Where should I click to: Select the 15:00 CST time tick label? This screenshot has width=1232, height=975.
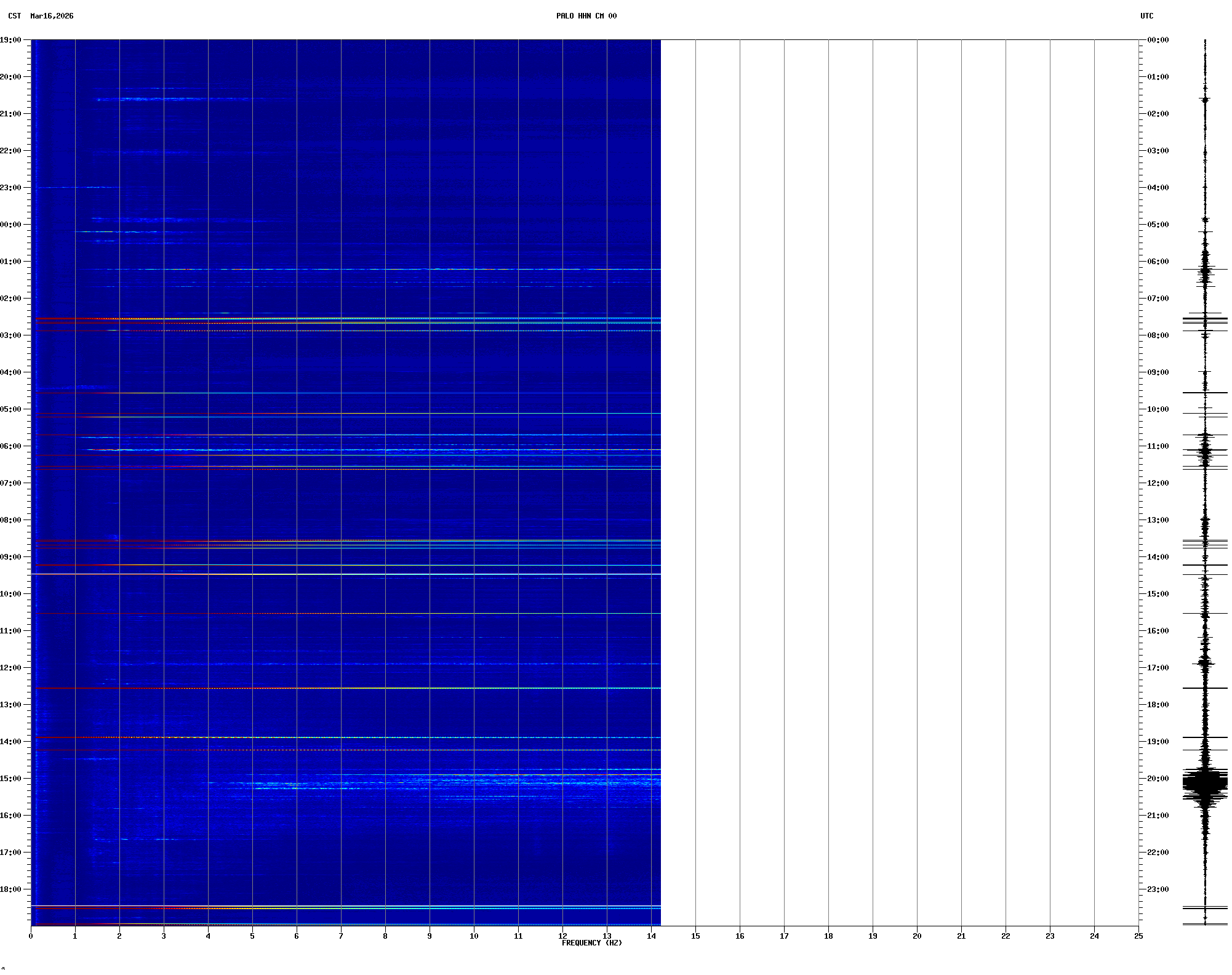(x=11, y=779)
